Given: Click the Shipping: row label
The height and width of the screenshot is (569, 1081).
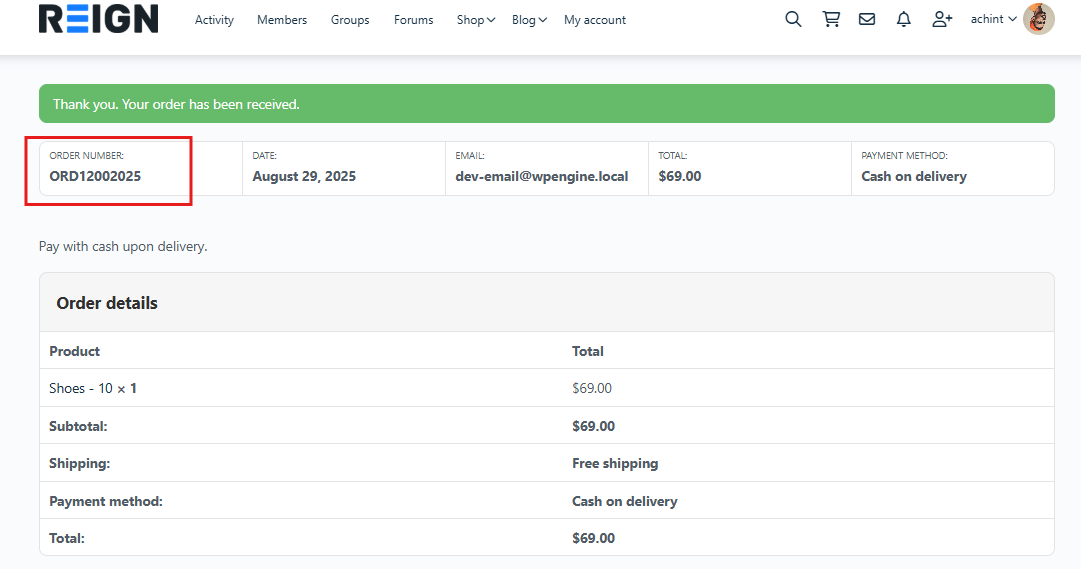Looking at the screenshot, I should point(80,463).
